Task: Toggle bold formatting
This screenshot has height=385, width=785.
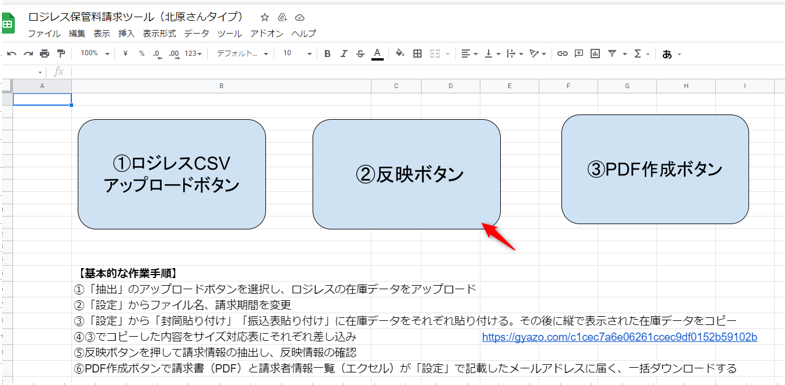Action: (327, 54)
